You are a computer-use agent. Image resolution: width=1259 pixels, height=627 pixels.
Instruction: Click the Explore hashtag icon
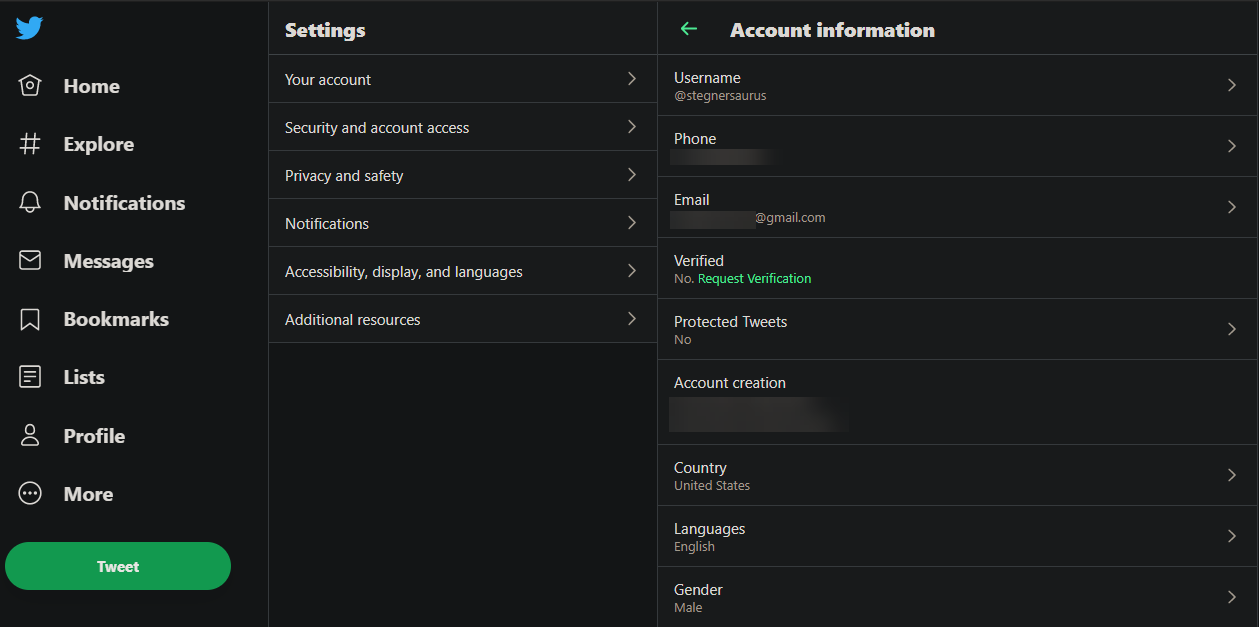(30, 144)
